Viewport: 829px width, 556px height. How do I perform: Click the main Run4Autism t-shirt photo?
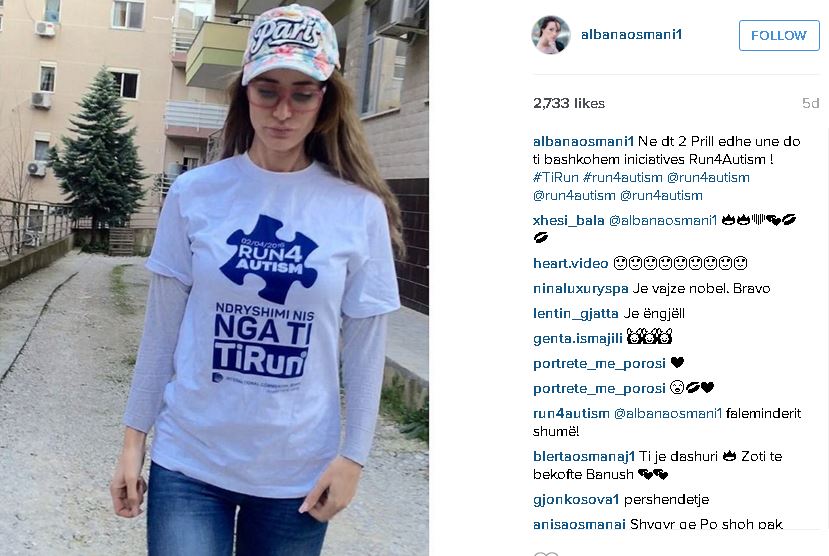pyautogui.click(x=214, y=278)
